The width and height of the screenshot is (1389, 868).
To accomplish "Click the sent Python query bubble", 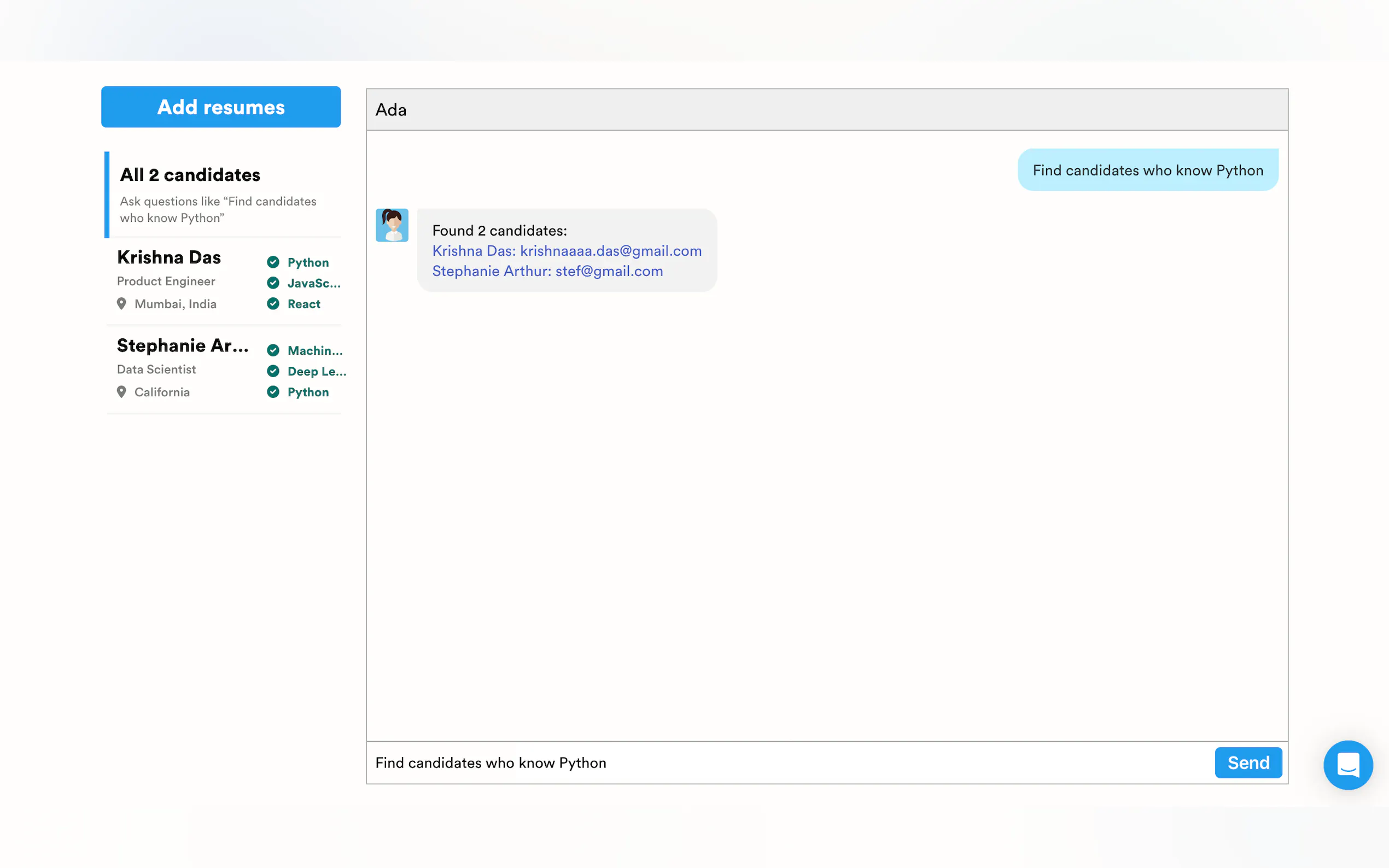I will click(x=1147, y=171).
